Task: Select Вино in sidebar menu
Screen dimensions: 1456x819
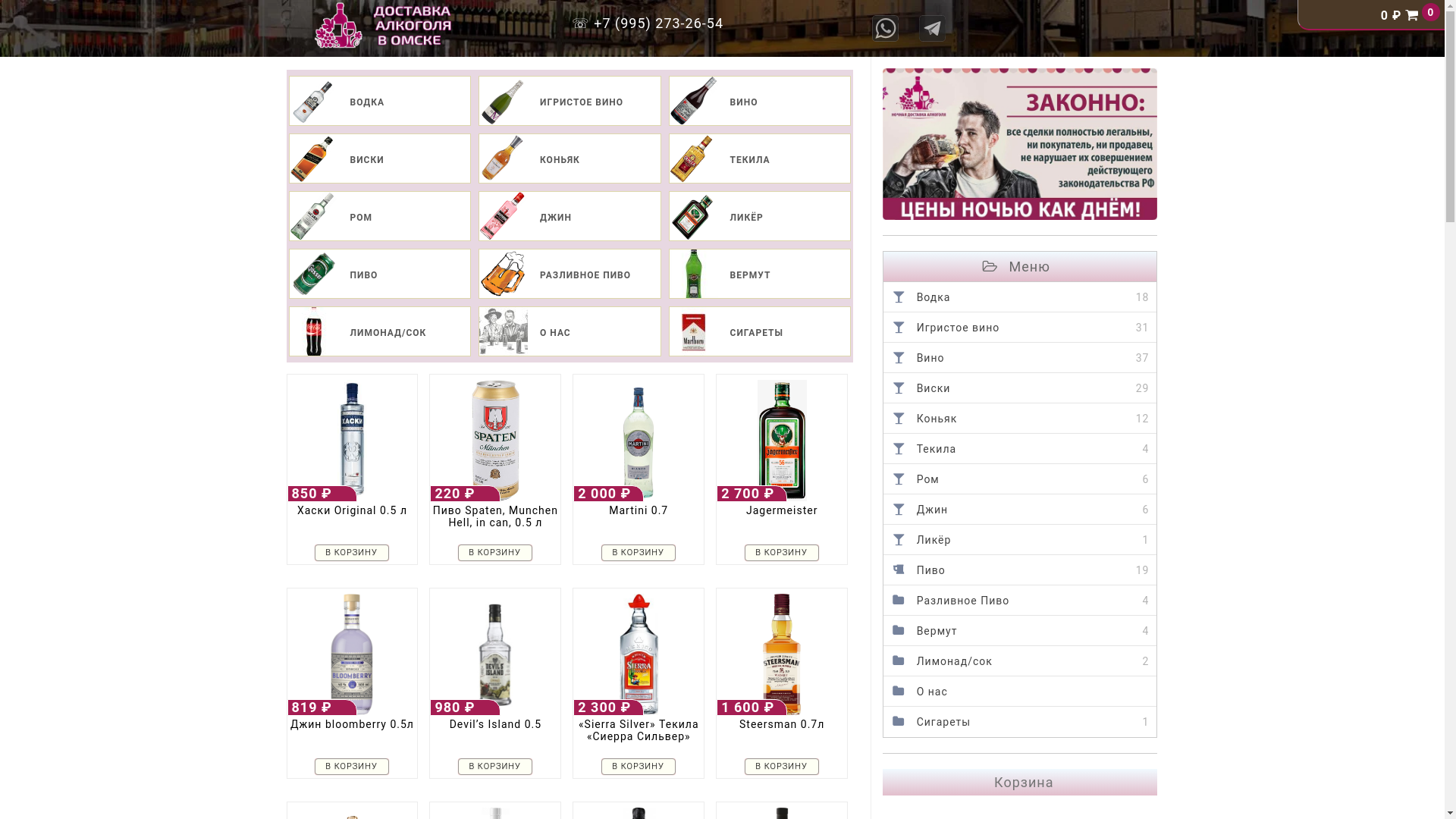Action: [x=1019, y=358]
